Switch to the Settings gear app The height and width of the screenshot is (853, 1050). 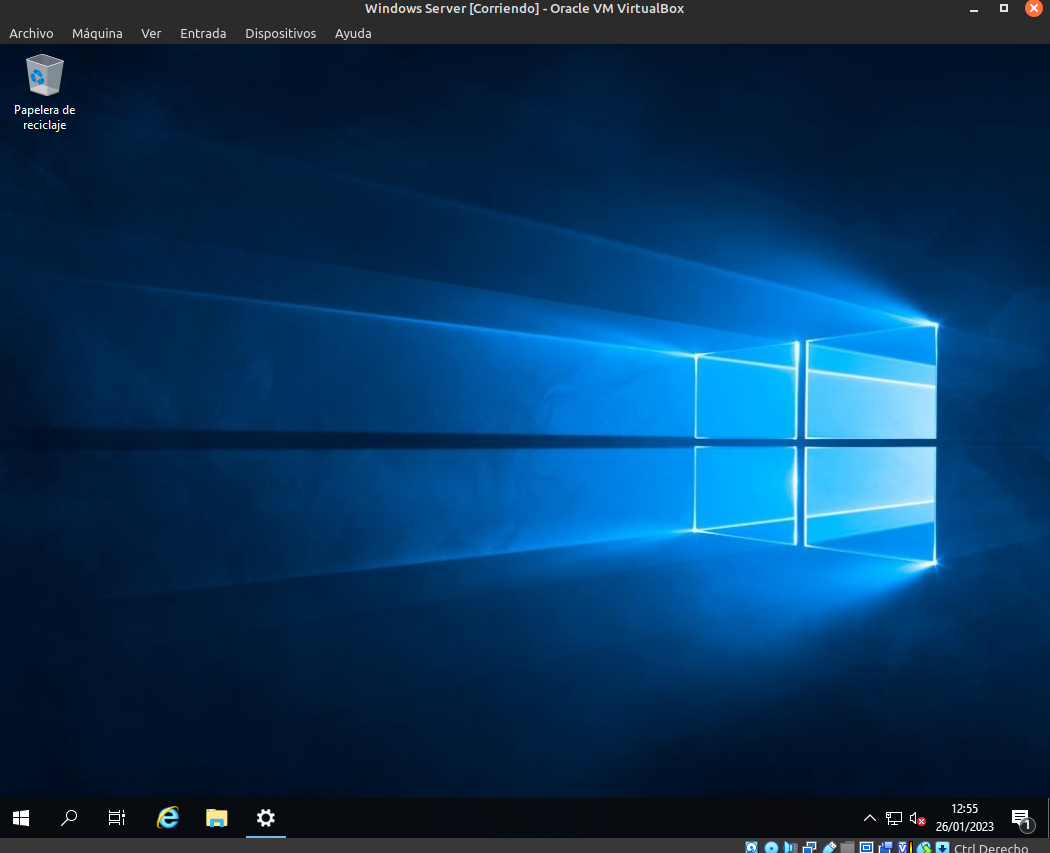[x=266, y=818]
